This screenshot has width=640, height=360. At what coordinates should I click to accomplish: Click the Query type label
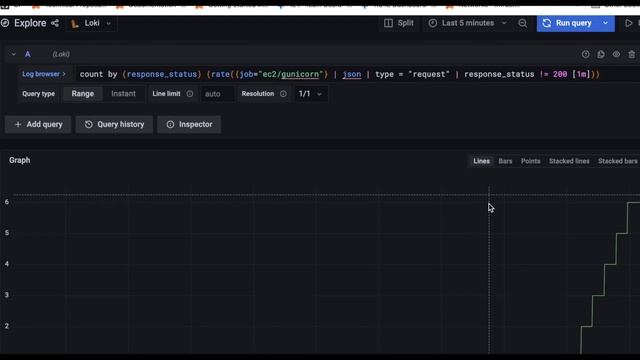[38, 94]
